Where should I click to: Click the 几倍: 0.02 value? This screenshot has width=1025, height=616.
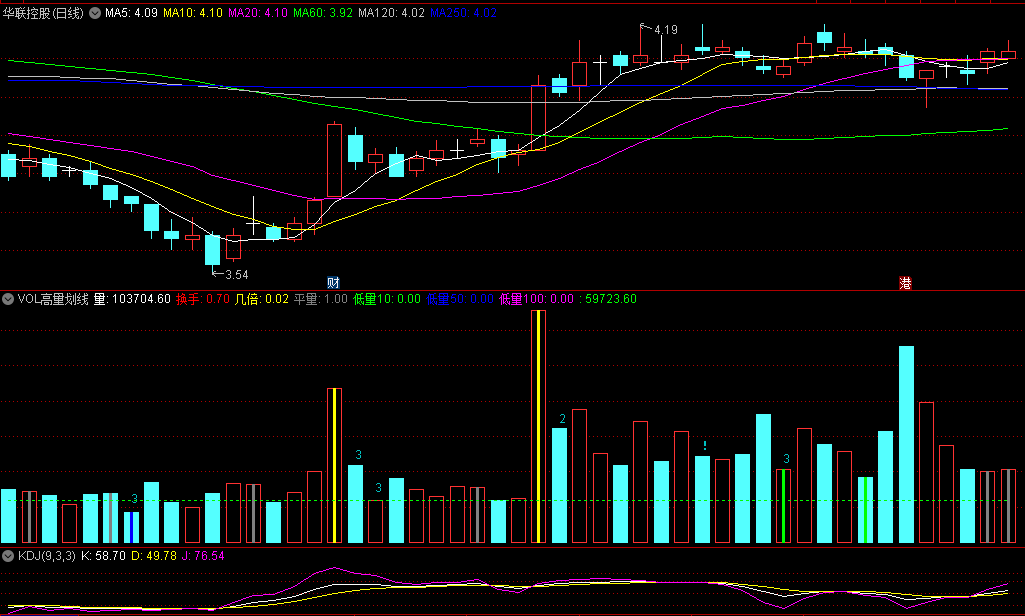(x=261, y=299)
